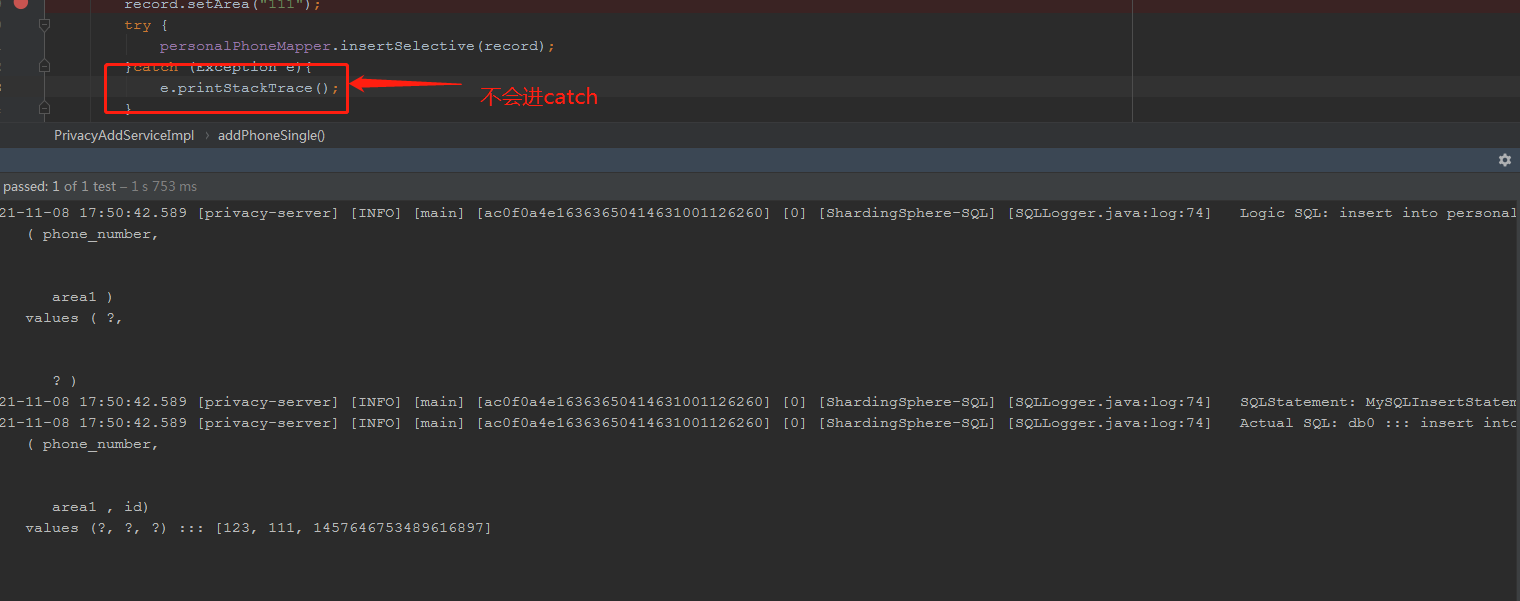Click the first '( phone_number,' console line
Image resolution: width=1520 pixels, height=601 pixels.
(92, 234)
